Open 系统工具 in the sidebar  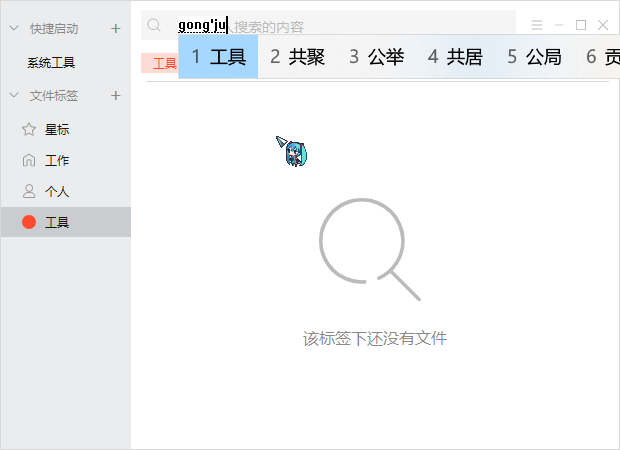[51, 63]
